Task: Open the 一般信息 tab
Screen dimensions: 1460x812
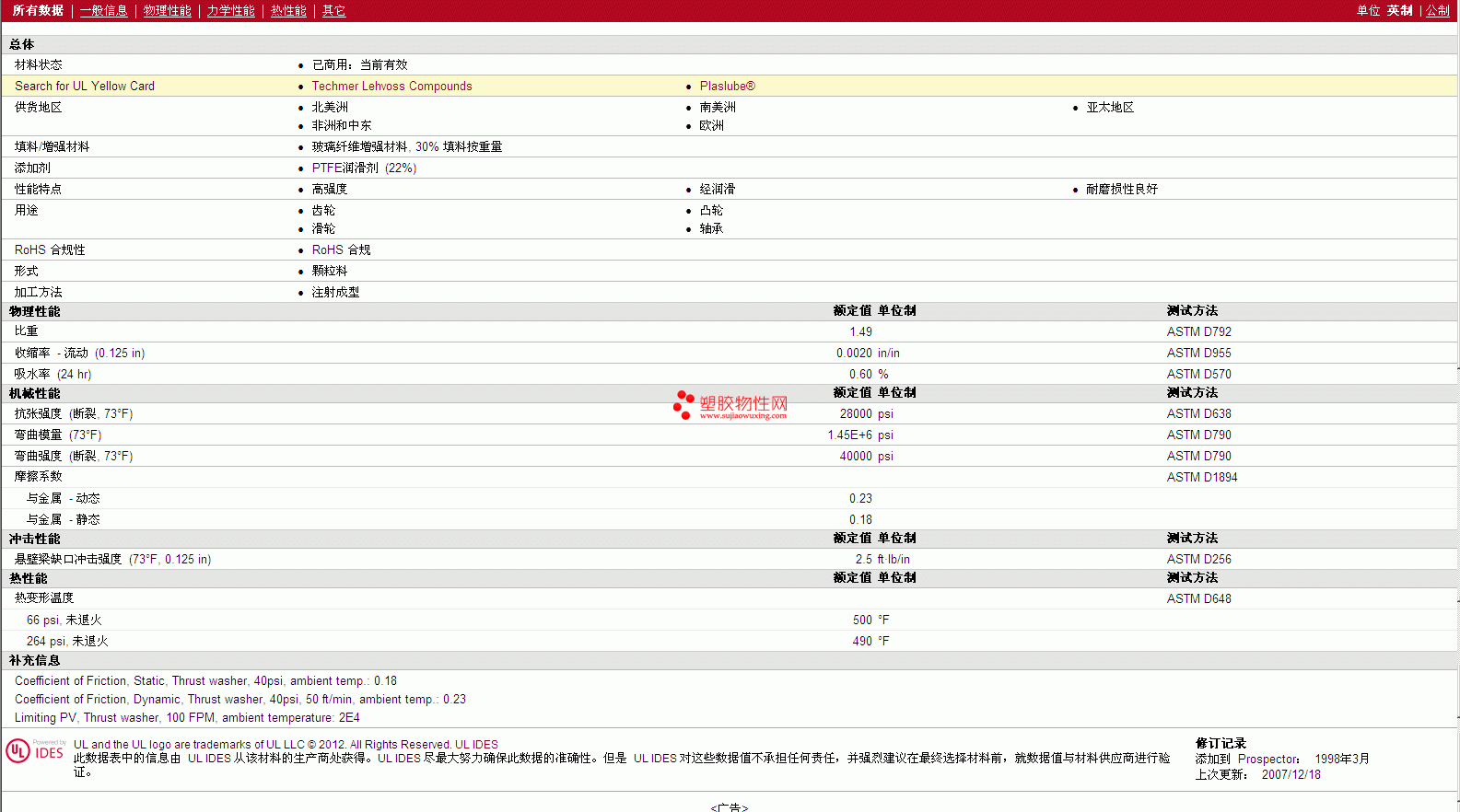Action: pos(104,11)
